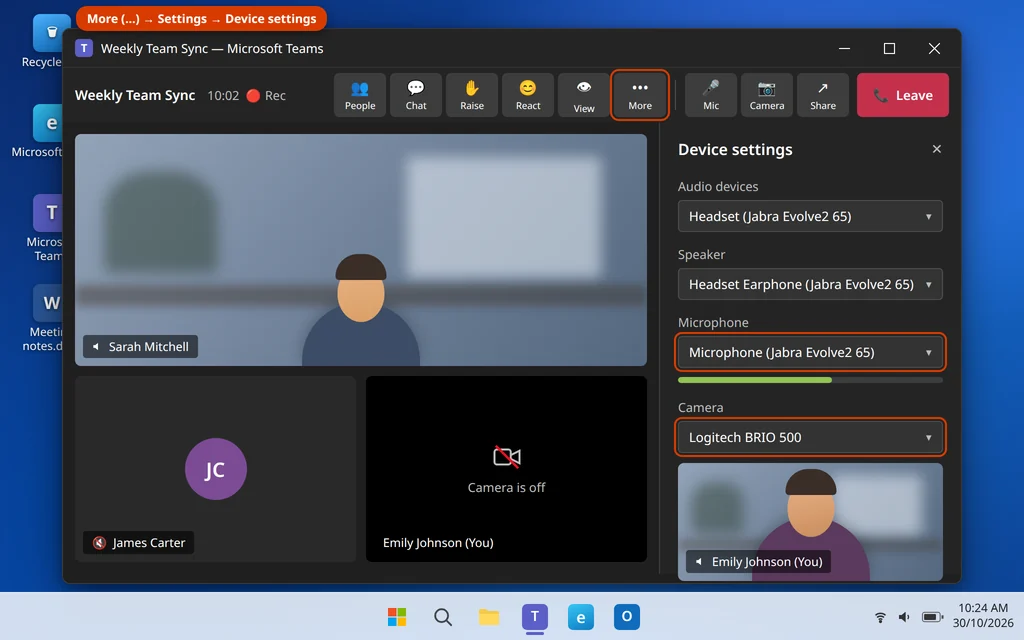Click James Carter's JC avatar
Image resolution: width=1024 pixels, height=640 pixels.
click(x=216, y=469)
